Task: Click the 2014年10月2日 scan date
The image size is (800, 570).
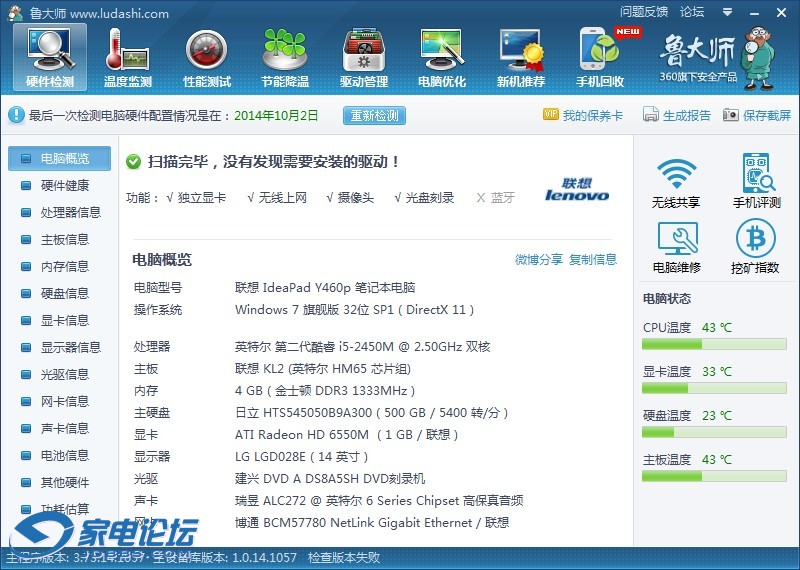Action: tap(276, 115)
